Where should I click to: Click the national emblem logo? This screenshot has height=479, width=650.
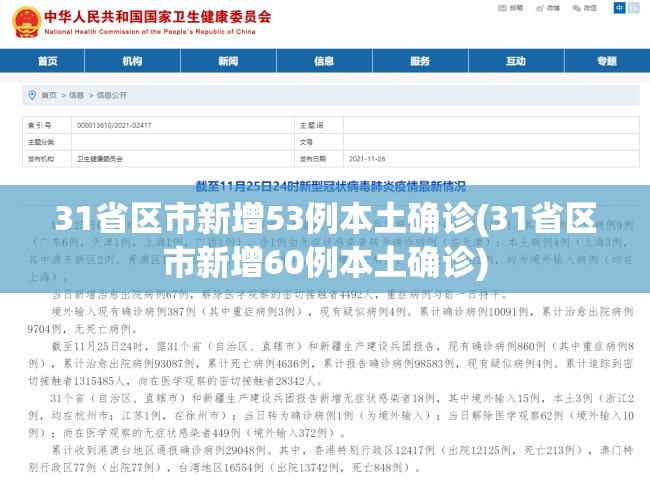pyautogui.click(x=27, y=22)
